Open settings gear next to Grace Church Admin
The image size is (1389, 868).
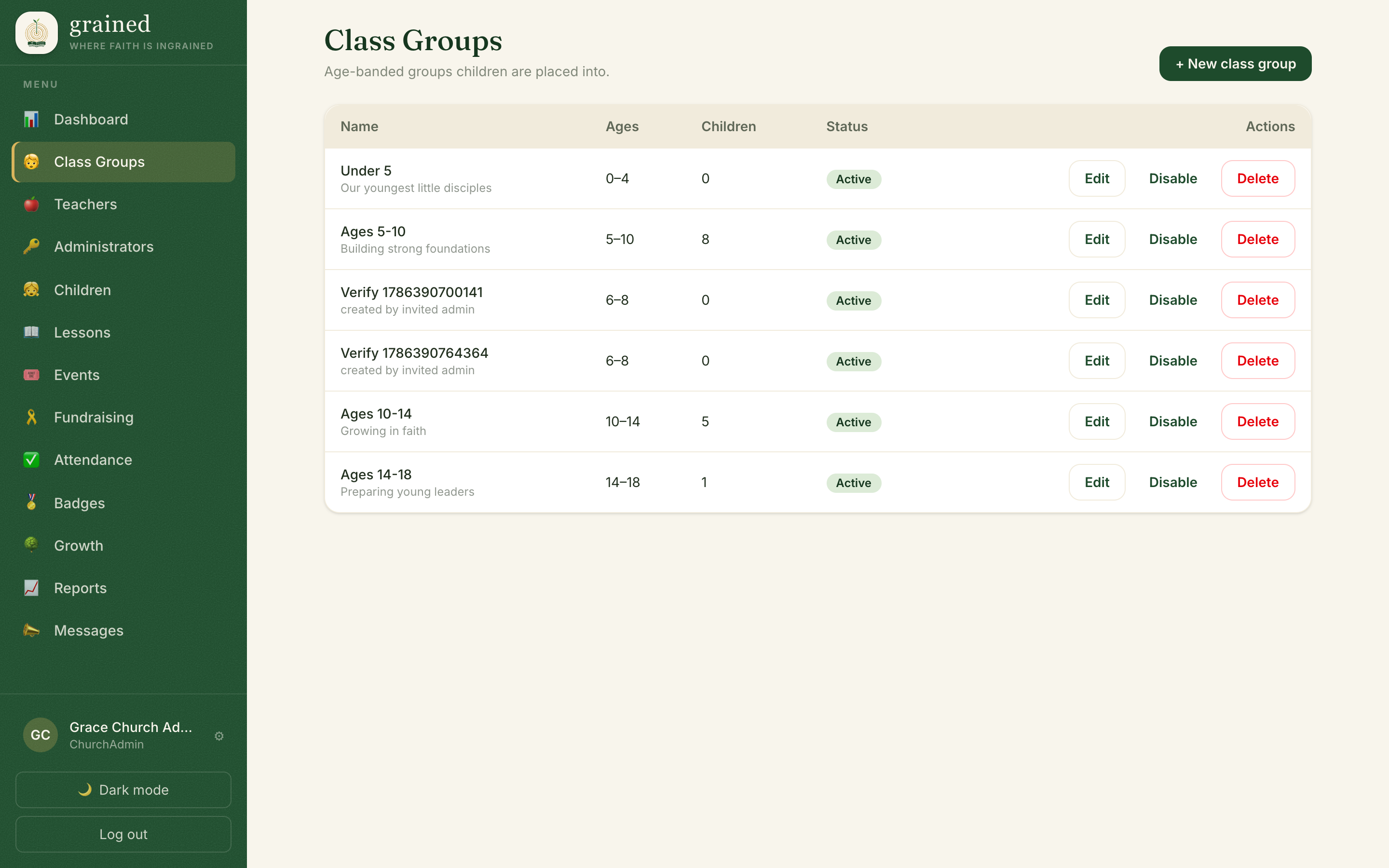point(219,736)
